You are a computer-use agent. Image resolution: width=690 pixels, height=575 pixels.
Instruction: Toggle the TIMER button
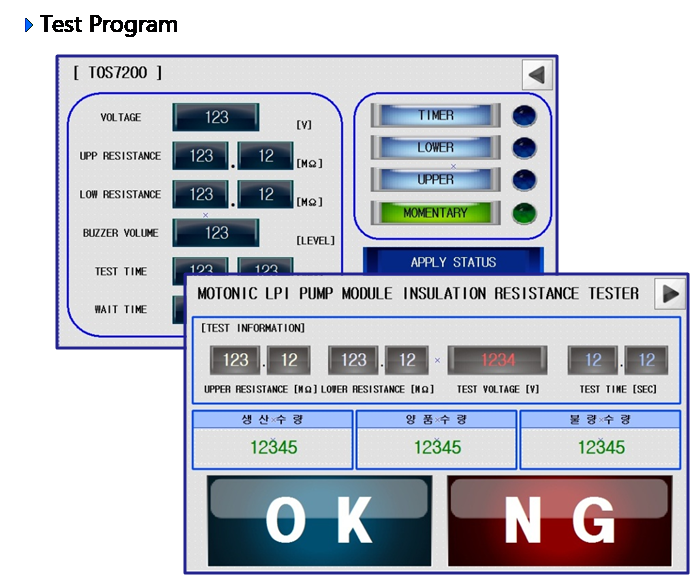[436, 115]
